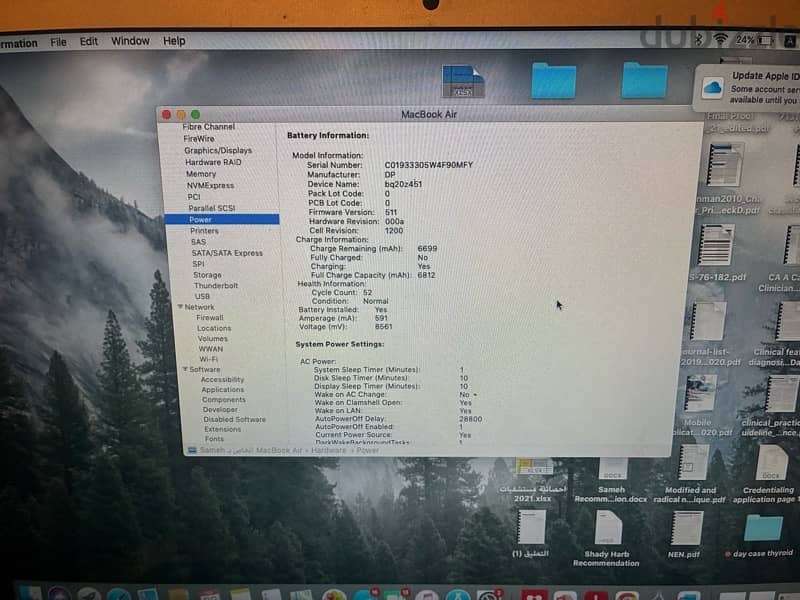
Task: Click the green zoom button of MacBook Air window
Action: click(x=195, y=115)
